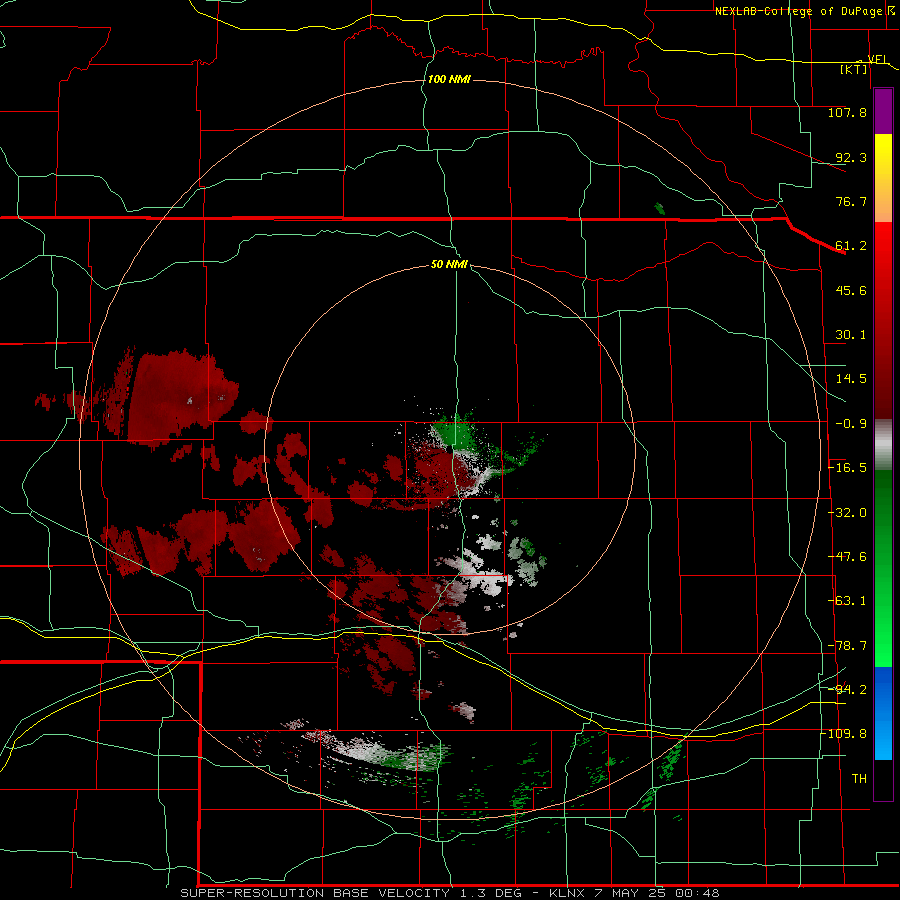Click the 107.8 scale value
This screenshot has width=900, height=900.
847,112
